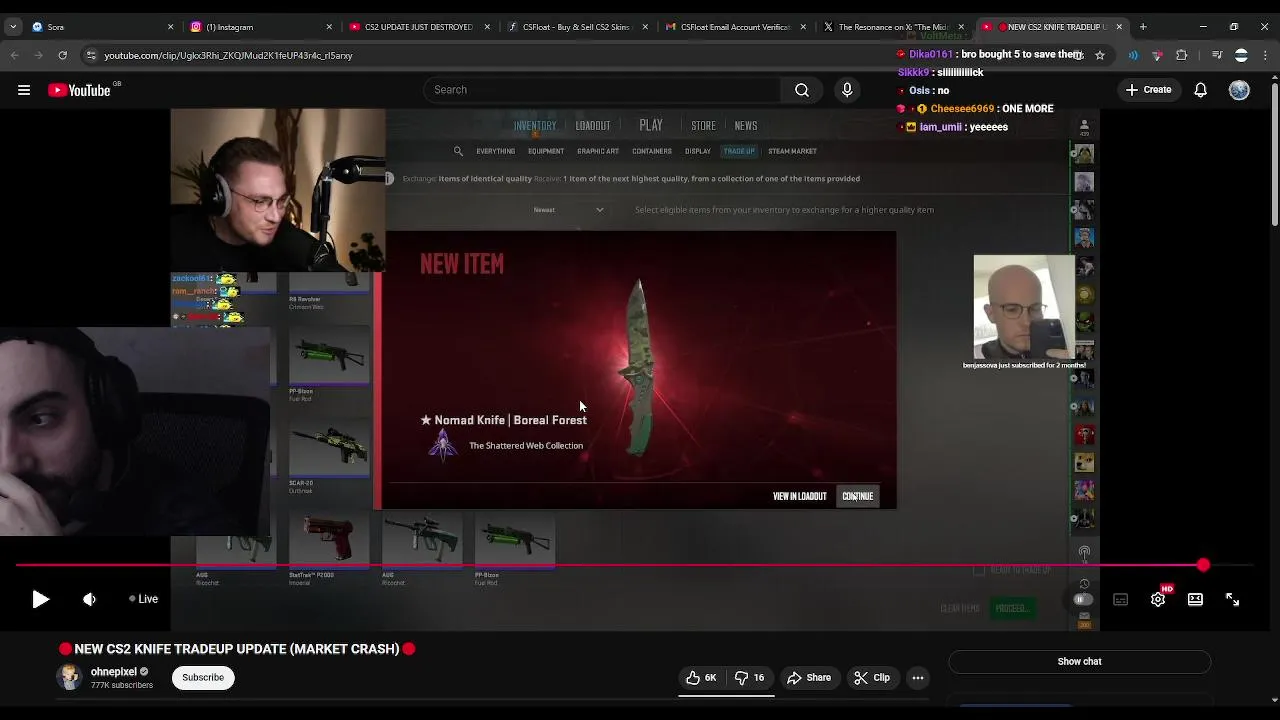Open browser media controls icon

tap(1216, 56)
